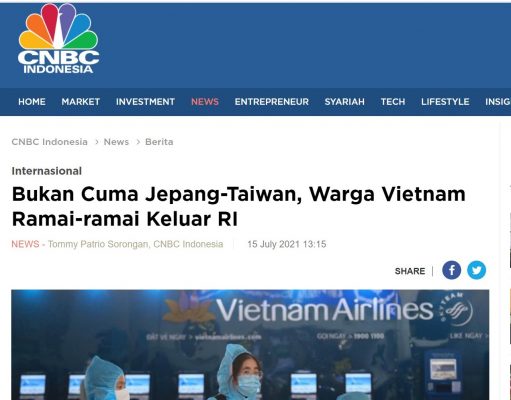Go to INVESTMENT section

coord(145,102)
